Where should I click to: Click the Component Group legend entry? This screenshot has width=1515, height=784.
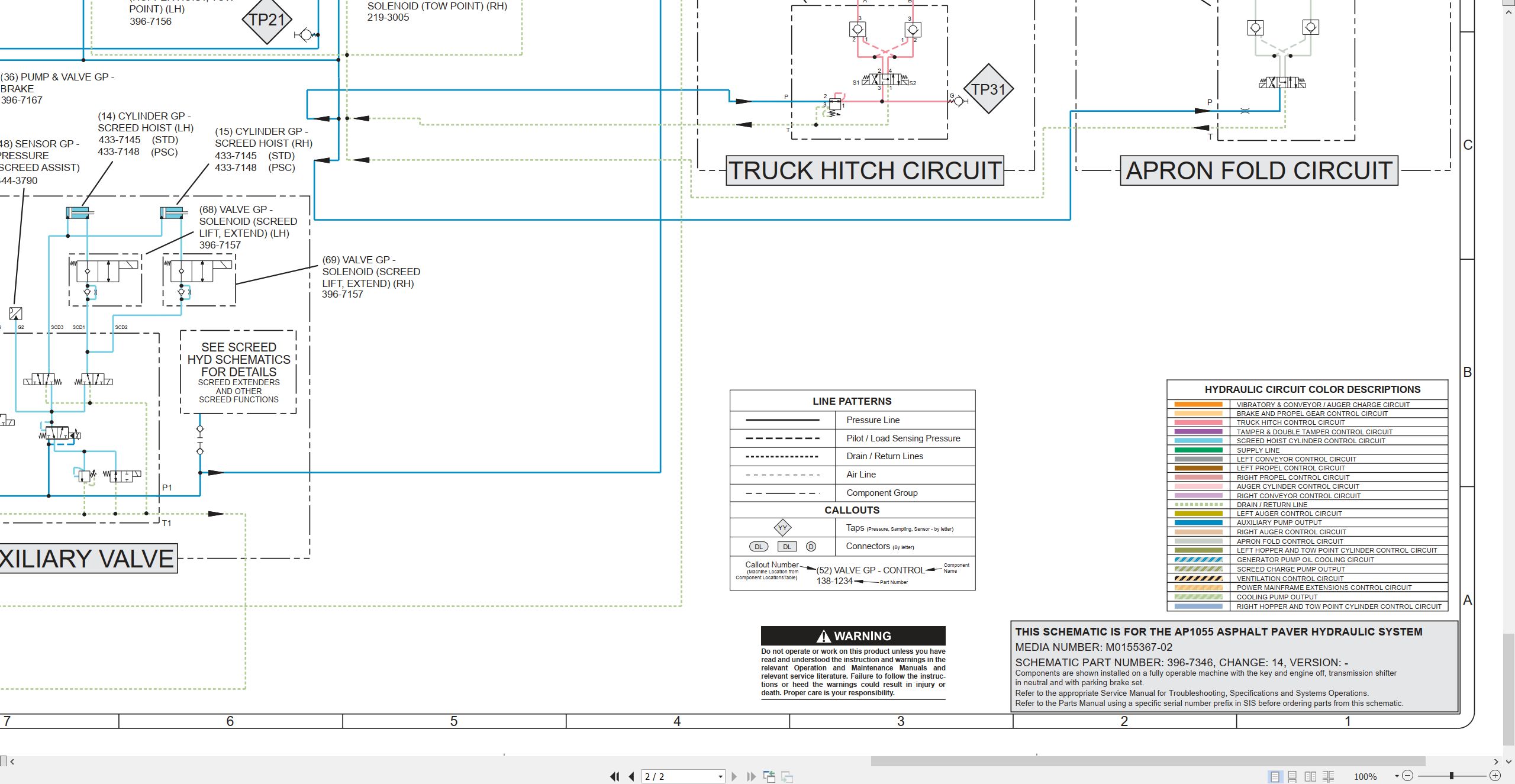point(882,493)
